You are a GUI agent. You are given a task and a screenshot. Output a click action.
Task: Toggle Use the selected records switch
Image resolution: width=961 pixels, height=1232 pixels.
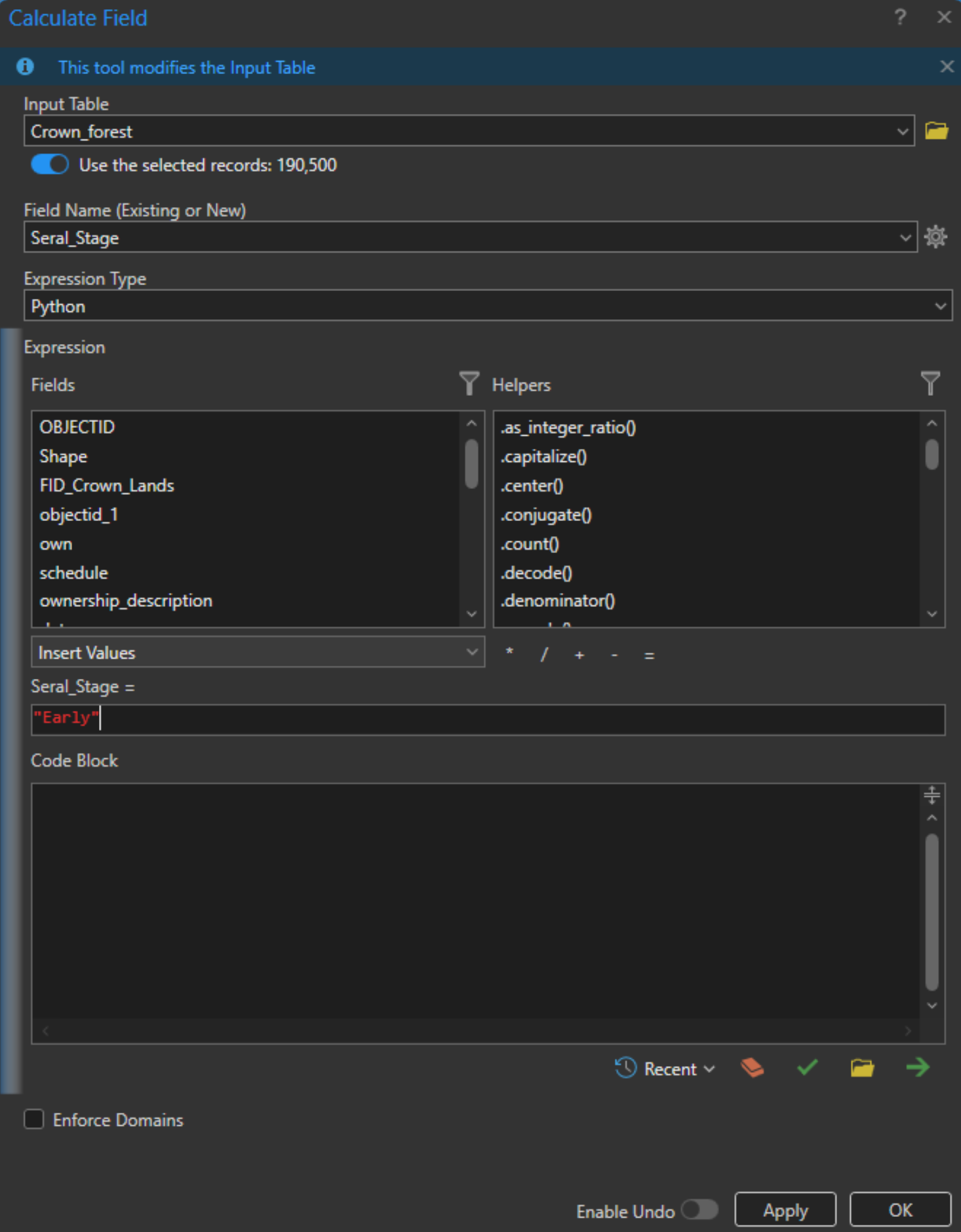pos(50,164)
